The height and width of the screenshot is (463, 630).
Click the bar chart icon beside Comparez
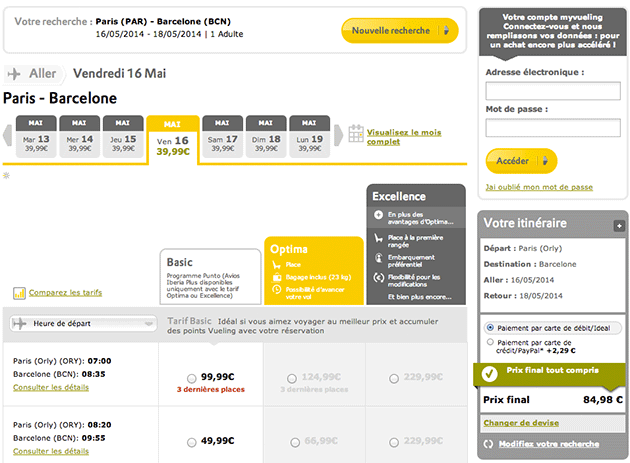coord(19,293)
